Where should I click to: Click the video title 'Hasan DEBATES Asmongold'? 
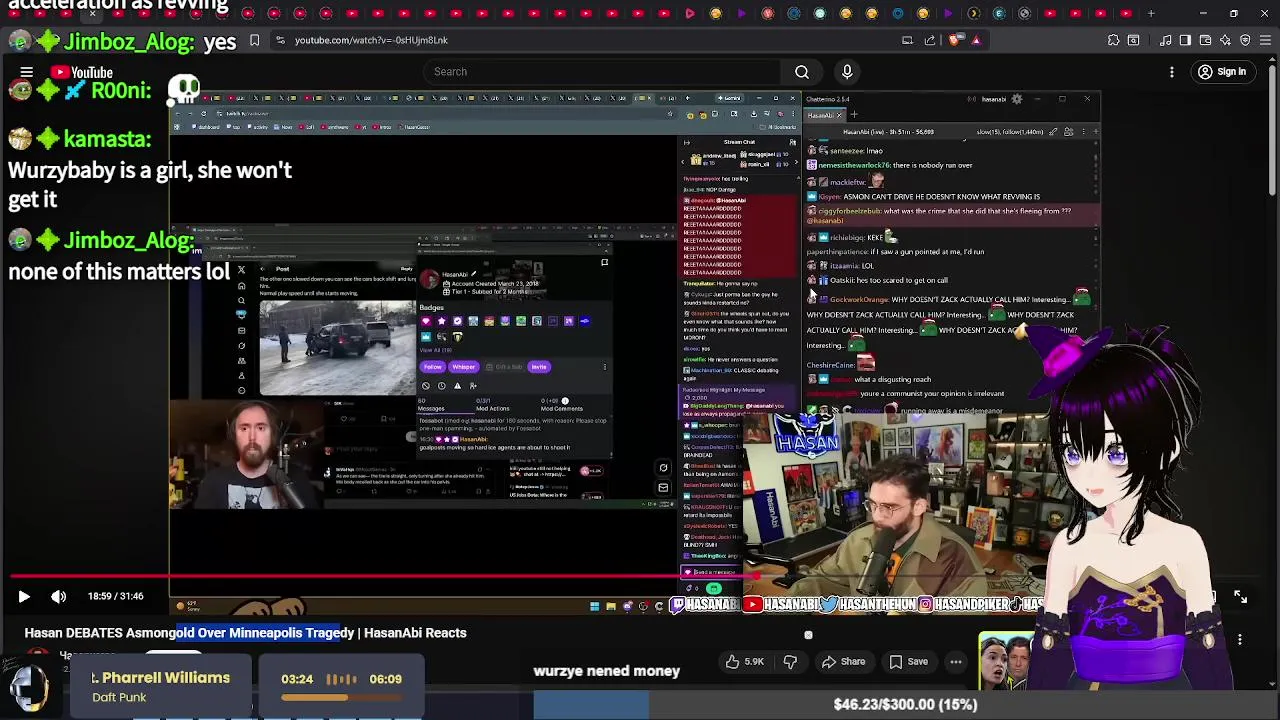(x=245, y=633)
